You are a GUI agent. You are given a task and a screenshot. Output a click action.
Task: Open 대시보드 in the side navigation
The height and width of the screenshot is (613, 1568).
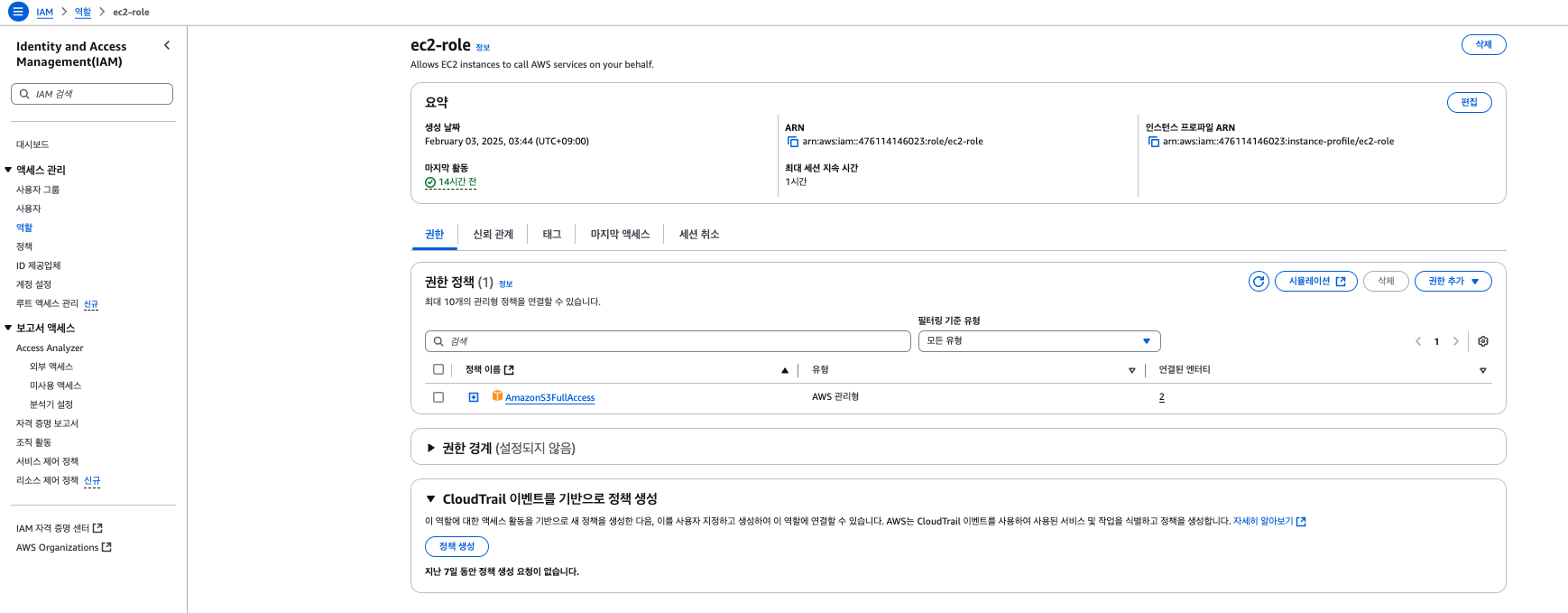click(32, 144)
